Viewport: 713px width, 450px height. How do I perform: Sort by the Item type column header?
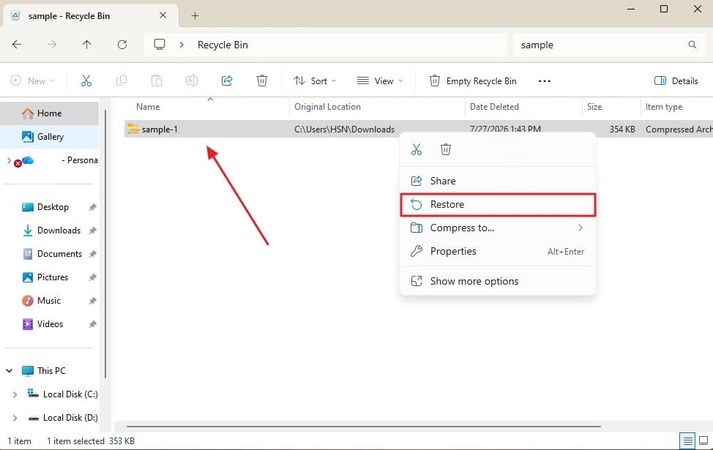[663, 107]
